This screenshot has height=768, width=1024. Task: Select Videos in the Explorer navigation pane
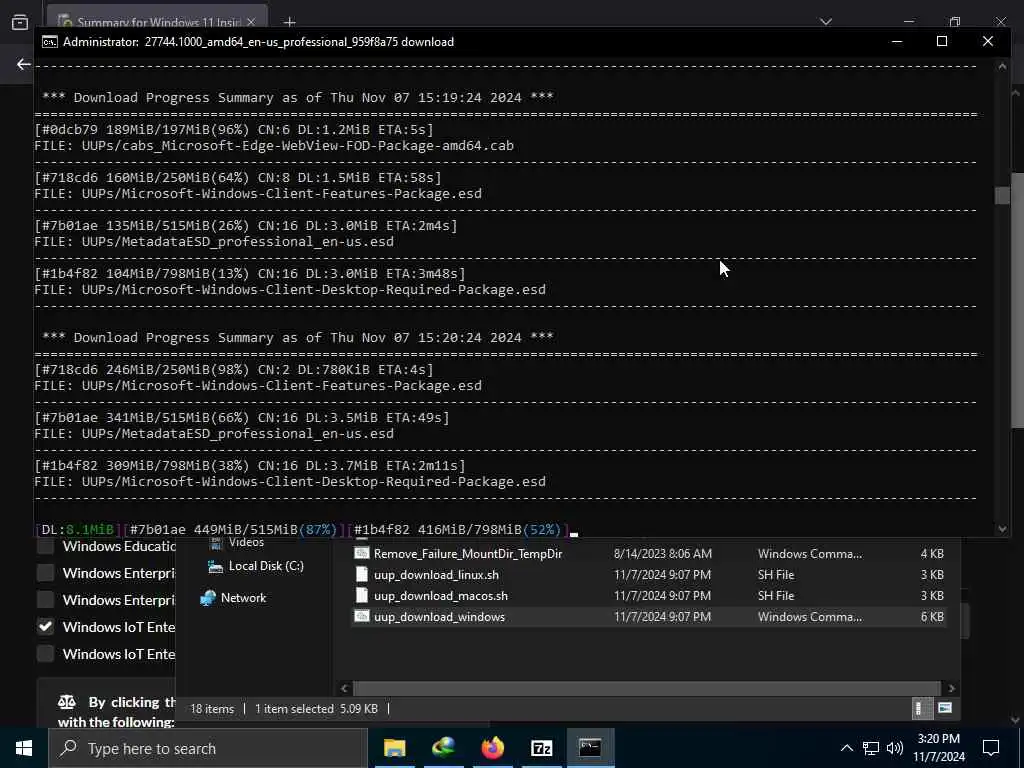(246, 543)
